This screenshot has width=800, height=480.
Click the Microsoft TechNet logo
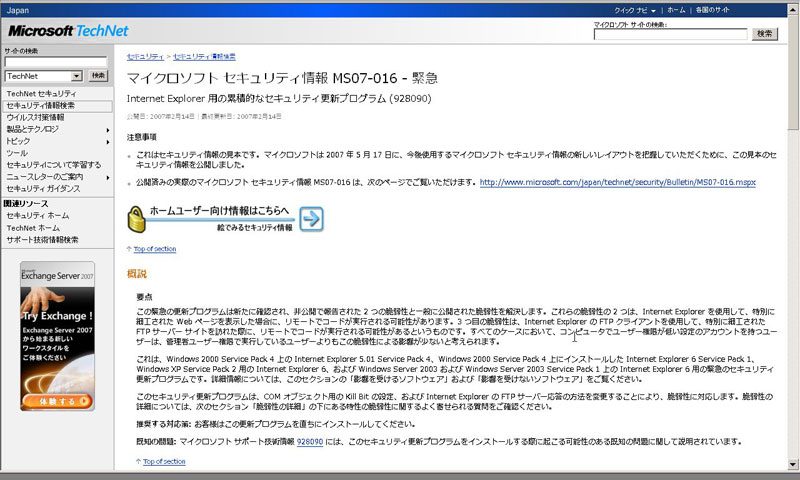click(x=68, y=31)
